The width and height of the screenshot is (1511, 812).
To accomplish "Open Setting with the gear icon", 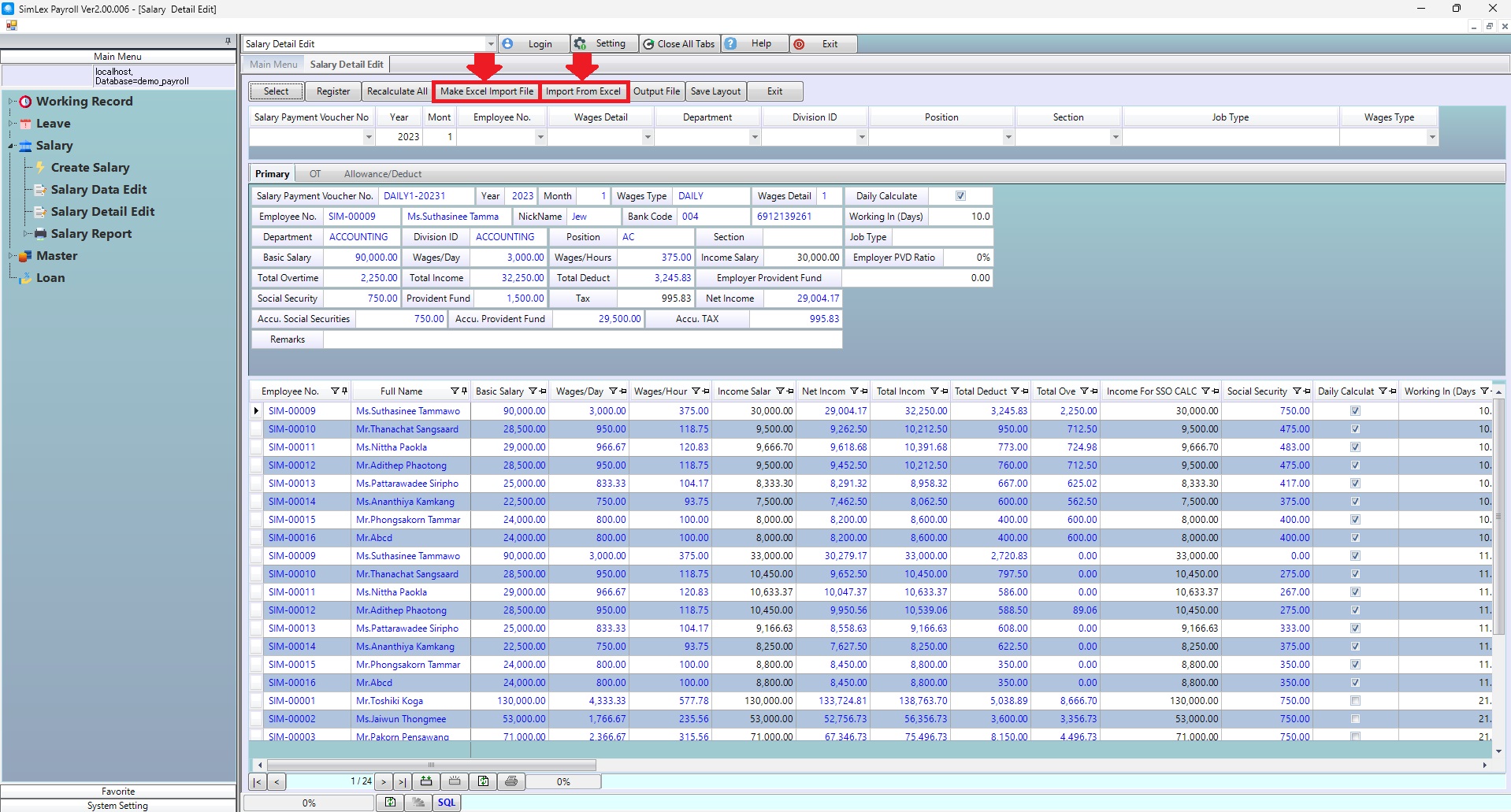I will click(x=581, y=44).
